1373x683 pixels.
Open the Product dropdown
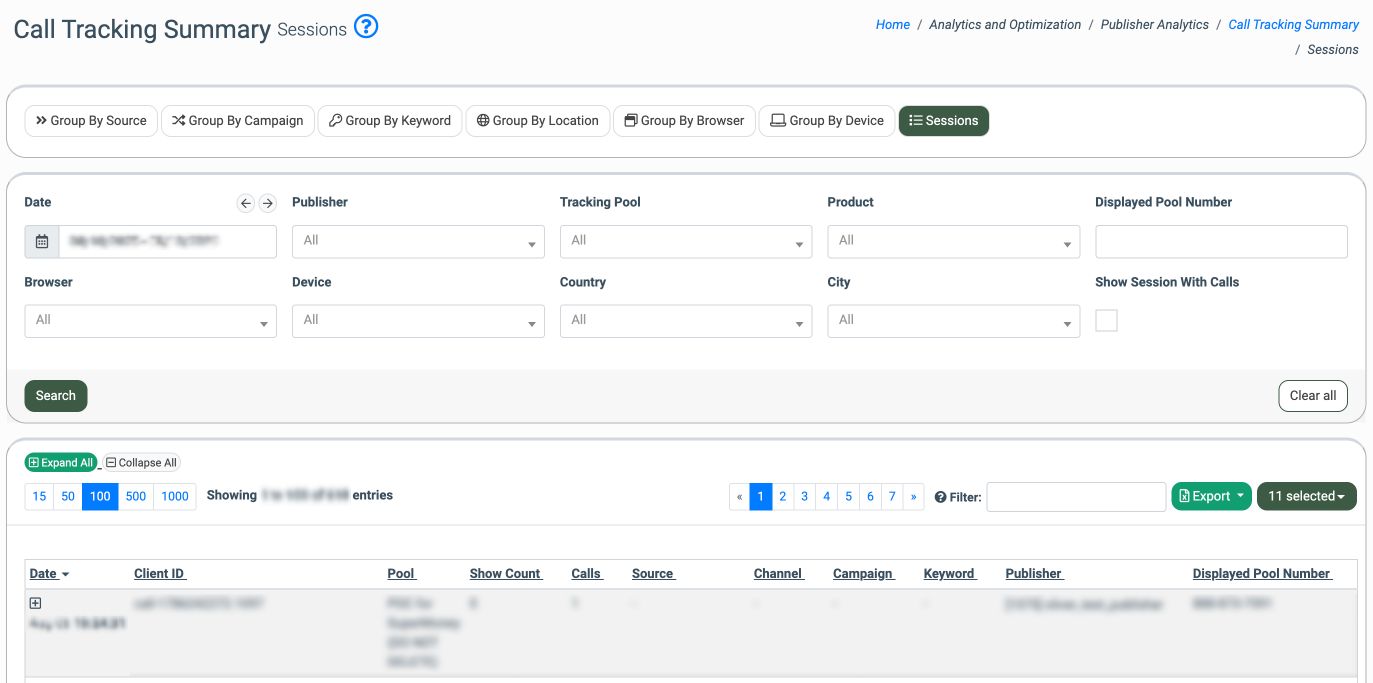pos(954,242)
